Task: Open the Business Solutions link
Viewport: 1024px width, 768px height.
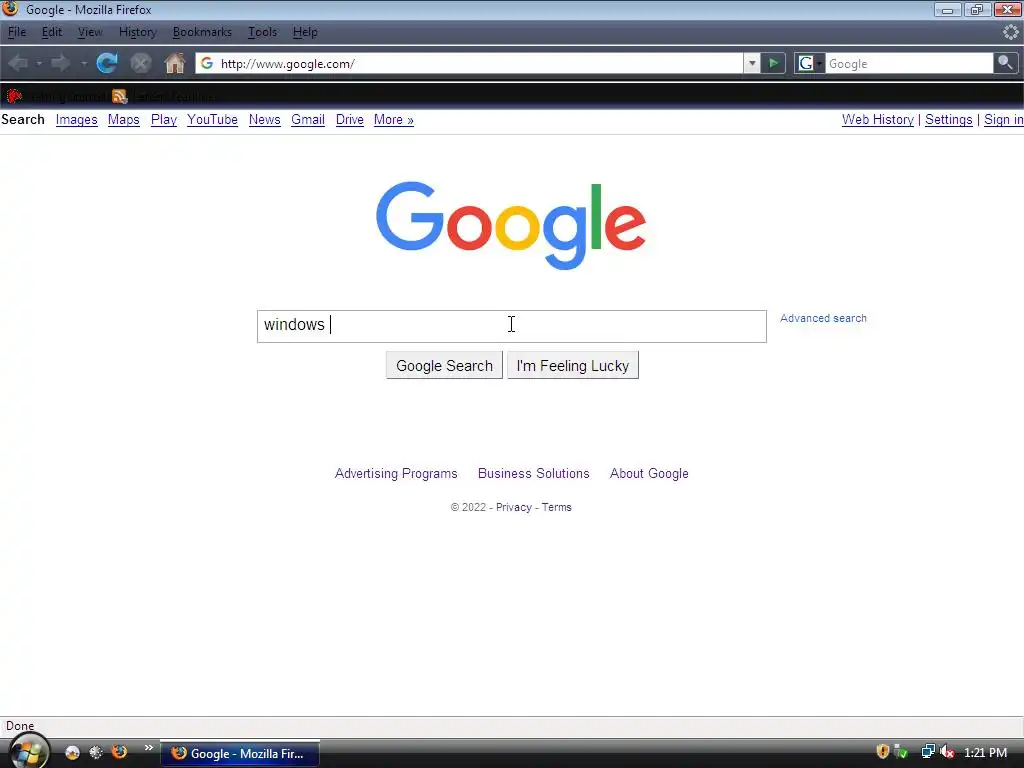Action: pos(534,473)
